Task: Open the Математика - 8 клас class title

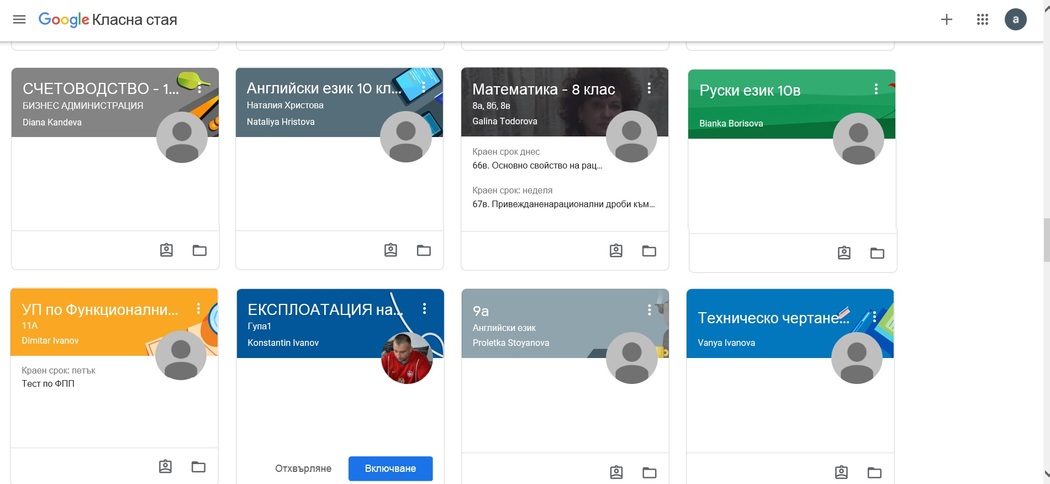Action: pyautogui.click(x=543, y=89)
